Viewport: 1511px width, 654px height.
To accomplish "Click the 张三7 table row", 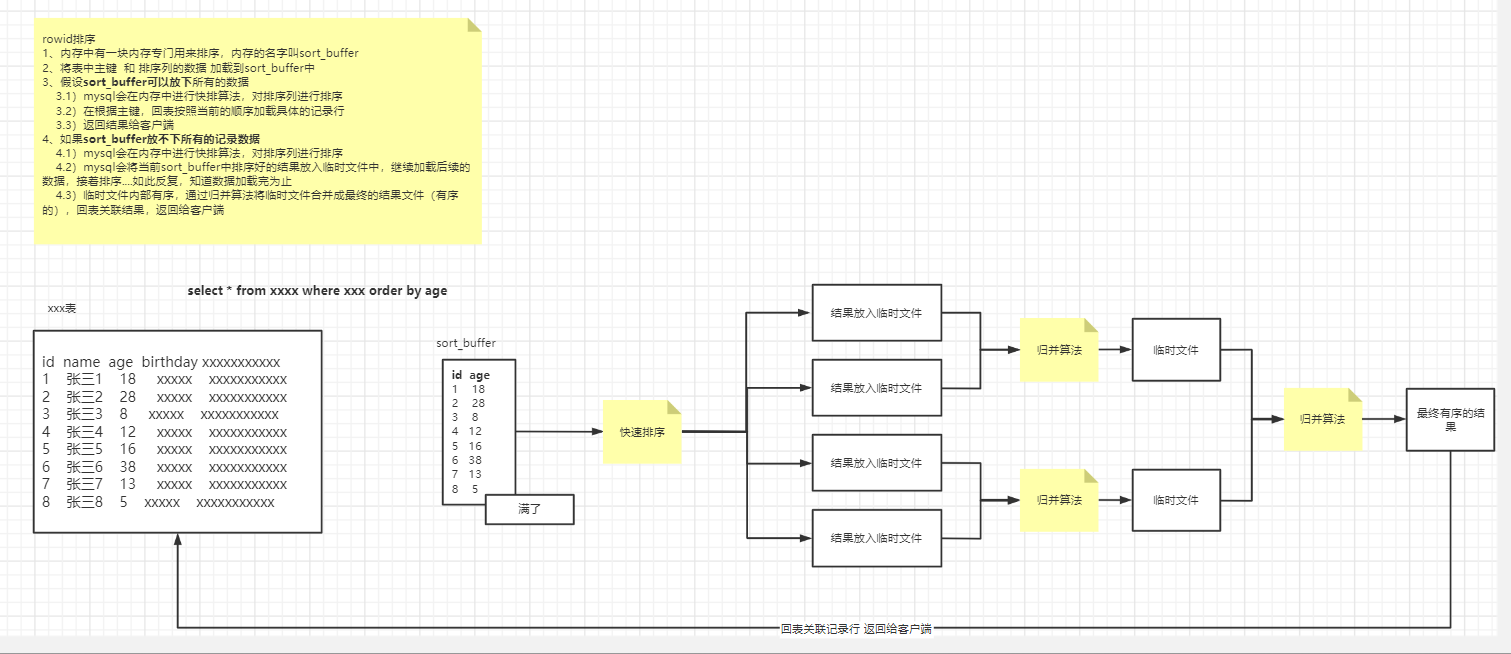I will 164,484.
